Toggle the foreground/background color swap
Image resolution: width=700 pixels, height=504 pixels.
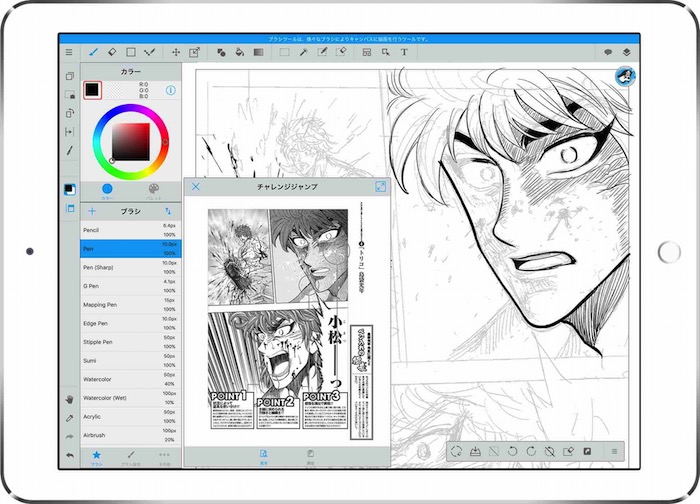pyautogui.click(x=70, y=189)
